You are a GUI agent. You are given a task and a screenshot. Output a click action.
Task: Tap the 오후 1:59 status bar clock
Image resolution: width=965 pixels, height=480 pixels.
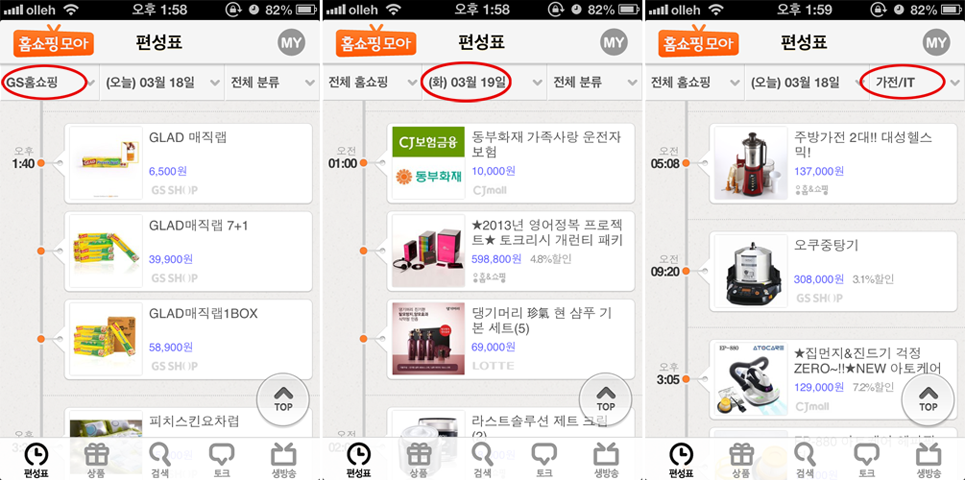tap(804, 9)
